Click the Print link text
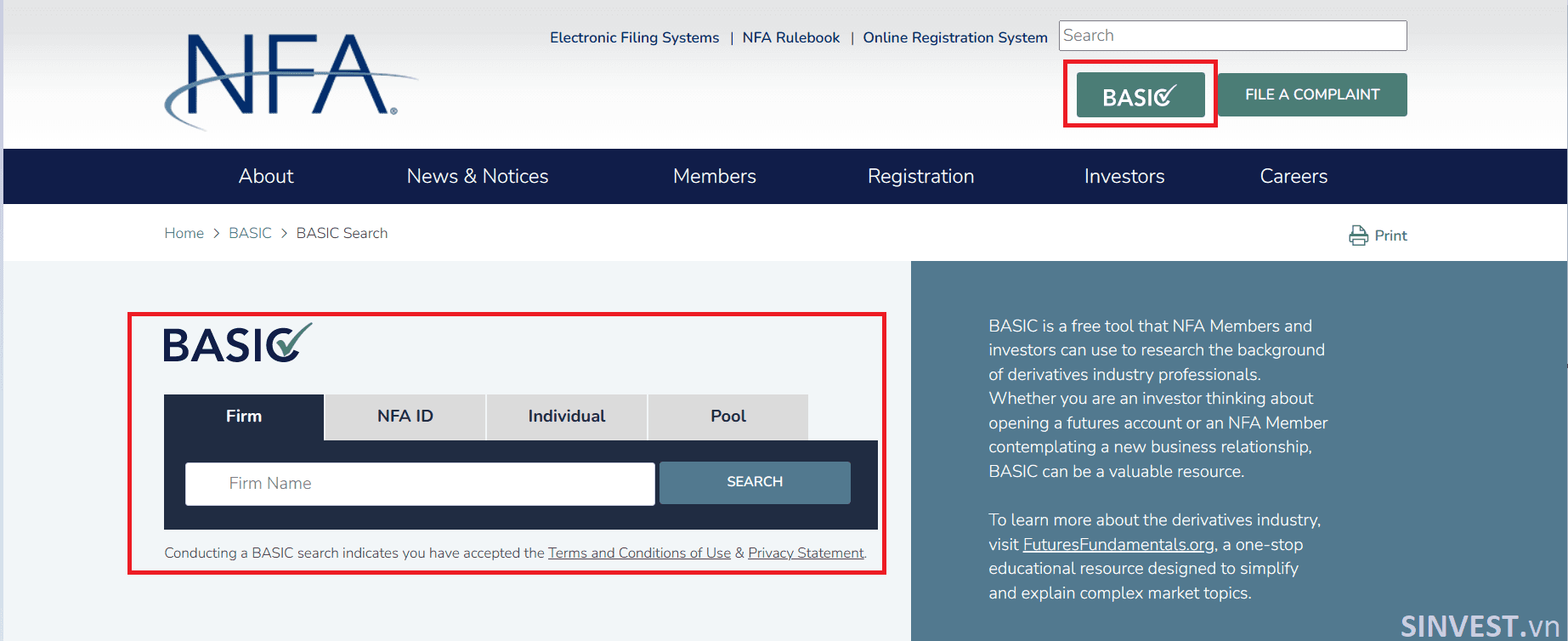 [1391, 235]
